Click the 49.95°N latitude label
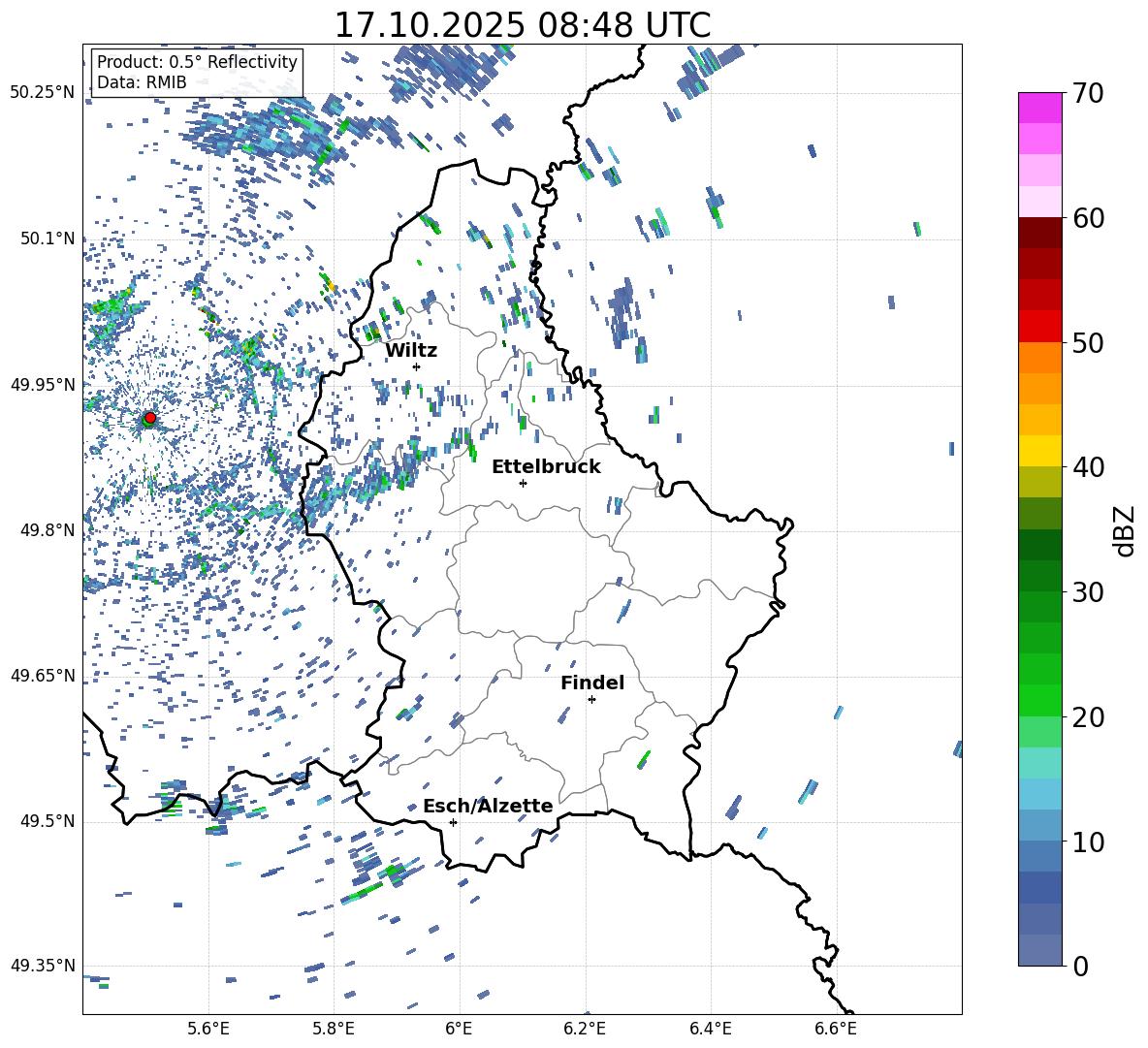Screen dimensions: 1148x1048 click(43, 385)
